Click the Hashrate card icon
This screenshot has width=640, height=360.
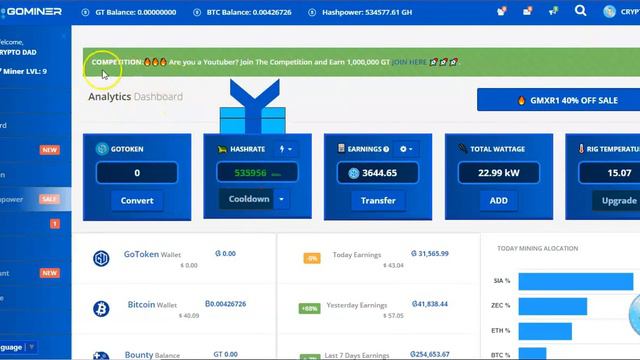click(222, 149)
